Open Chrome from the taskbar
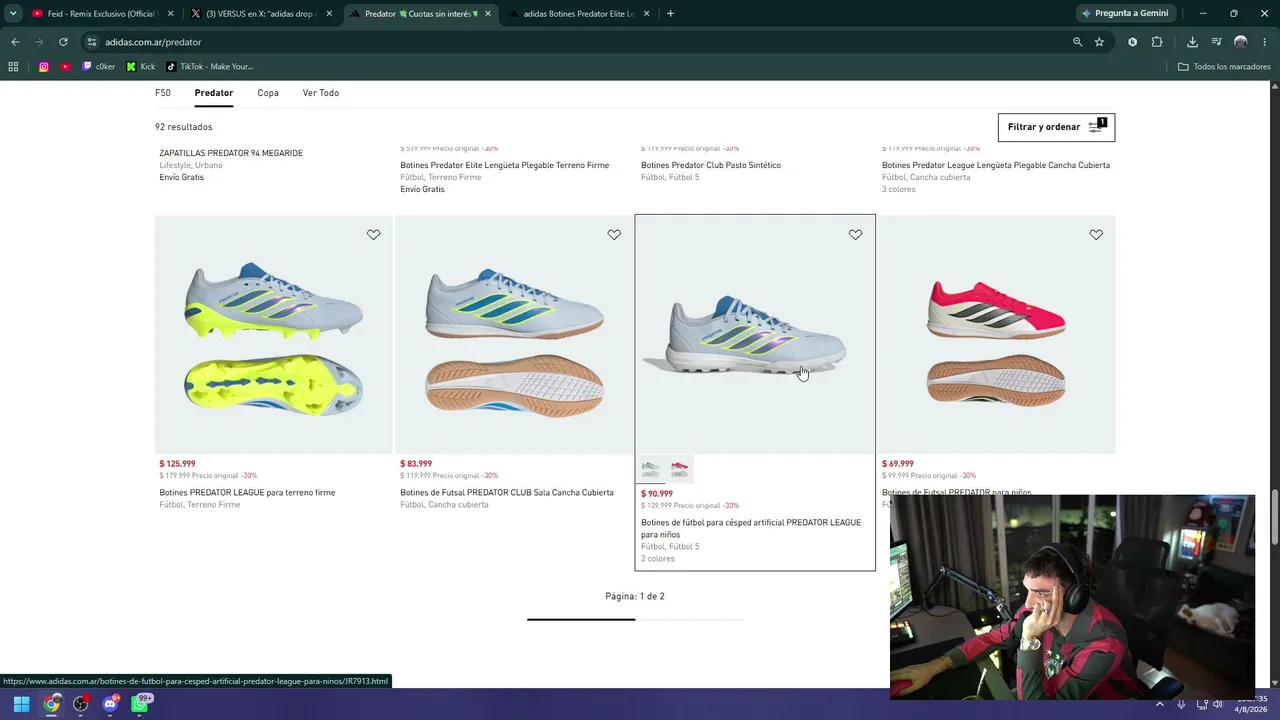Viewport: 1280px width, 720px height. (x=51, y=704)
